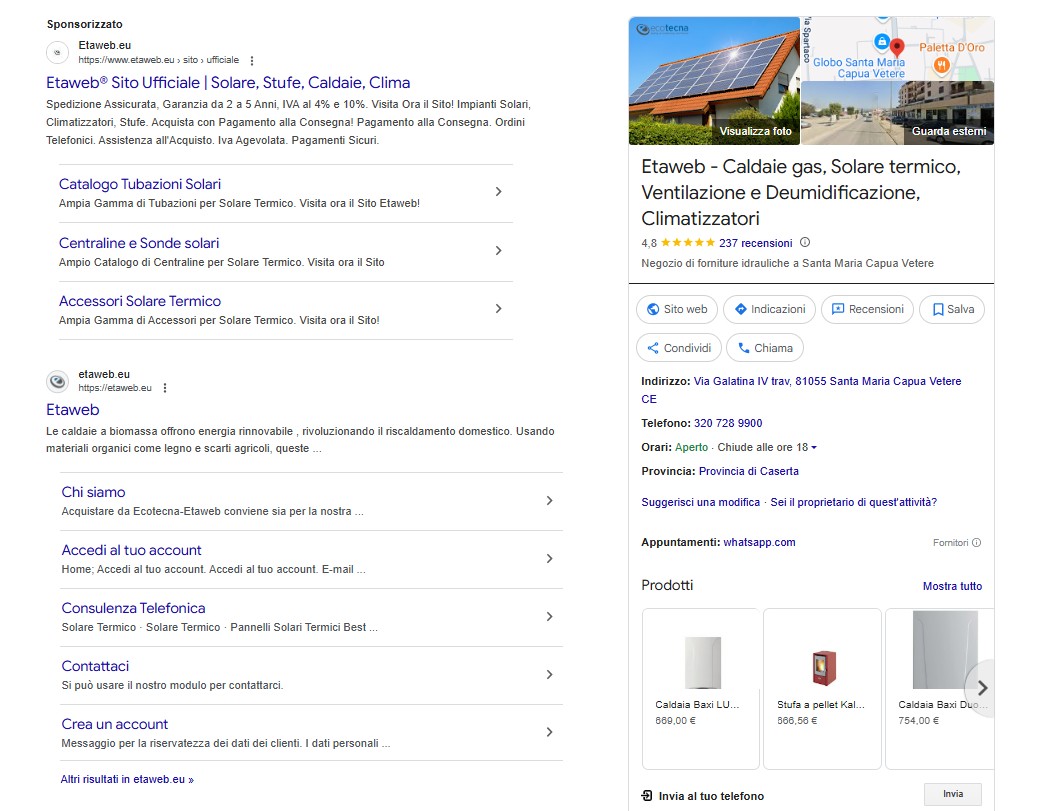The width and height of the screenshot is (1042, 811).
Task: Click the info icon beside 237 recensioni
Action: 805,243
